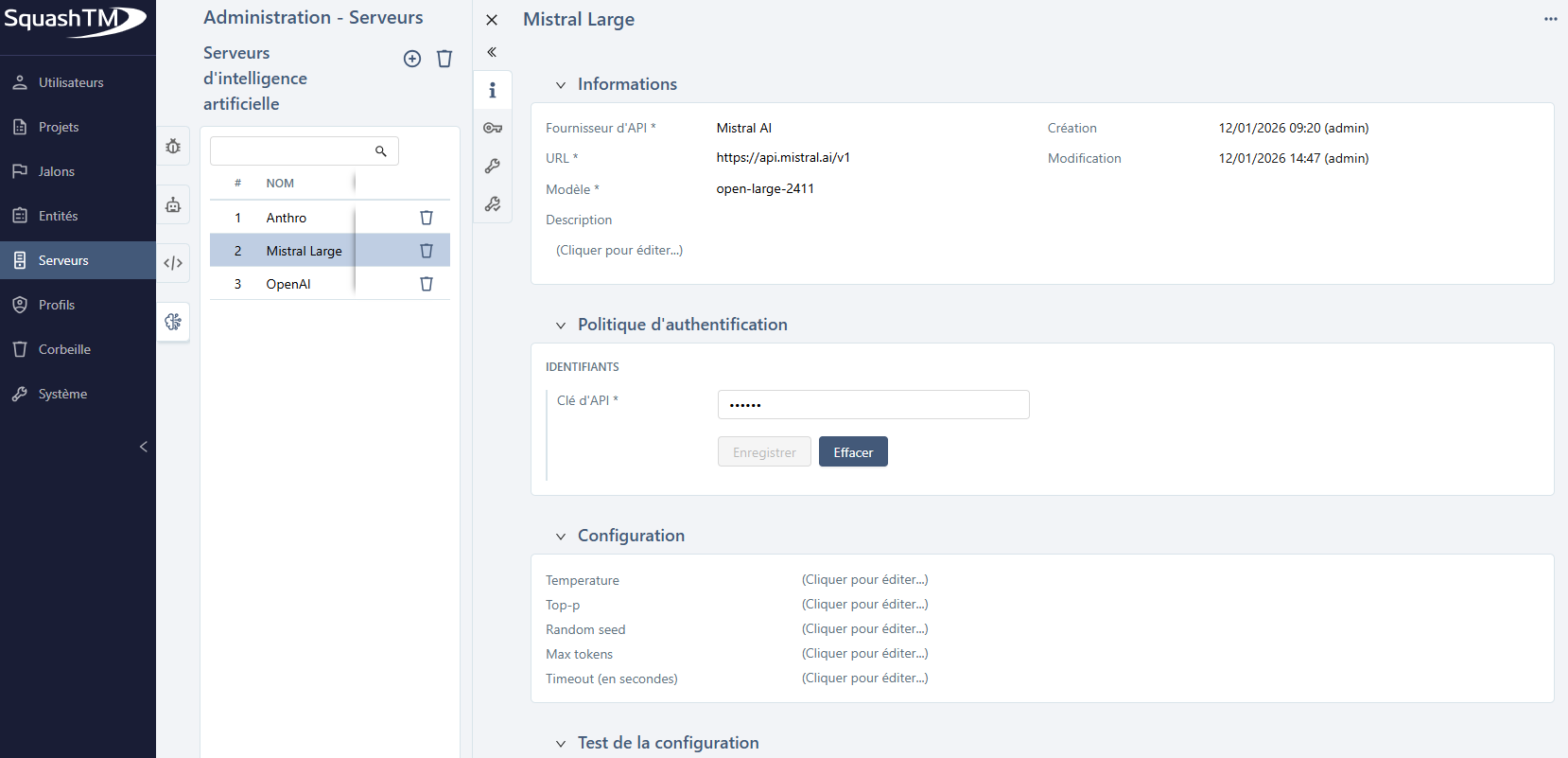Edit the model open-large-2411

click(x=765, y=188)
